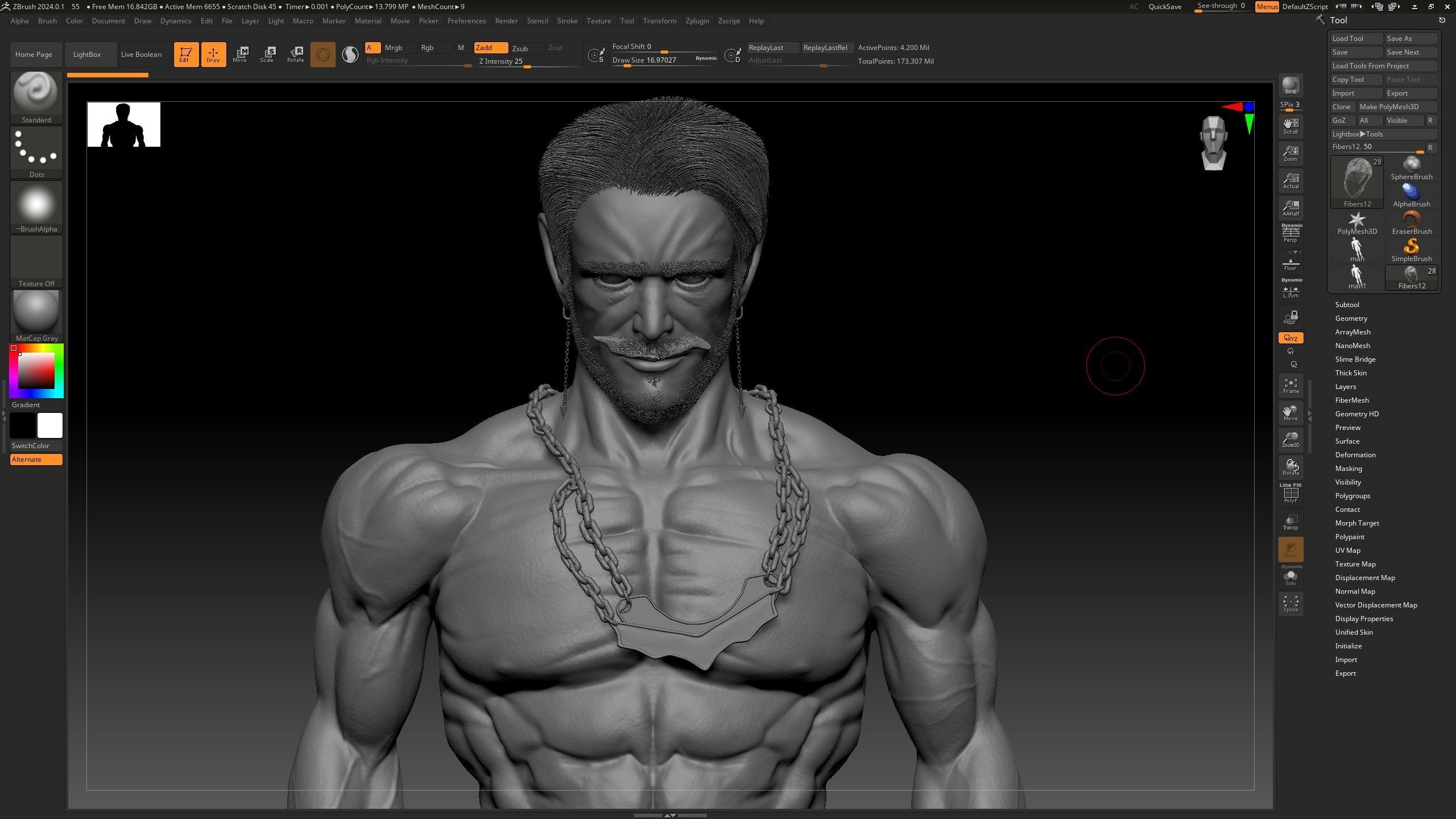Click the Lock camera icon
The image size is (1456, 819).
[1290, 317]
